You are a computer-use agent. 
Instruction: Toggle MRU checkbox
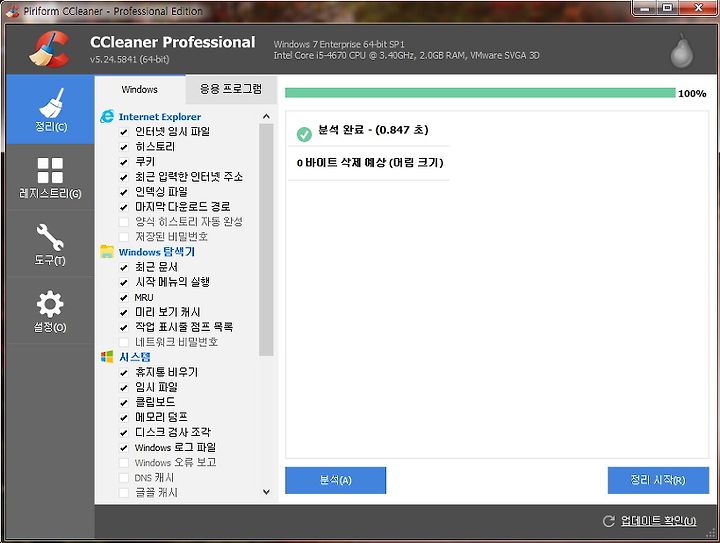click(124, 297)
